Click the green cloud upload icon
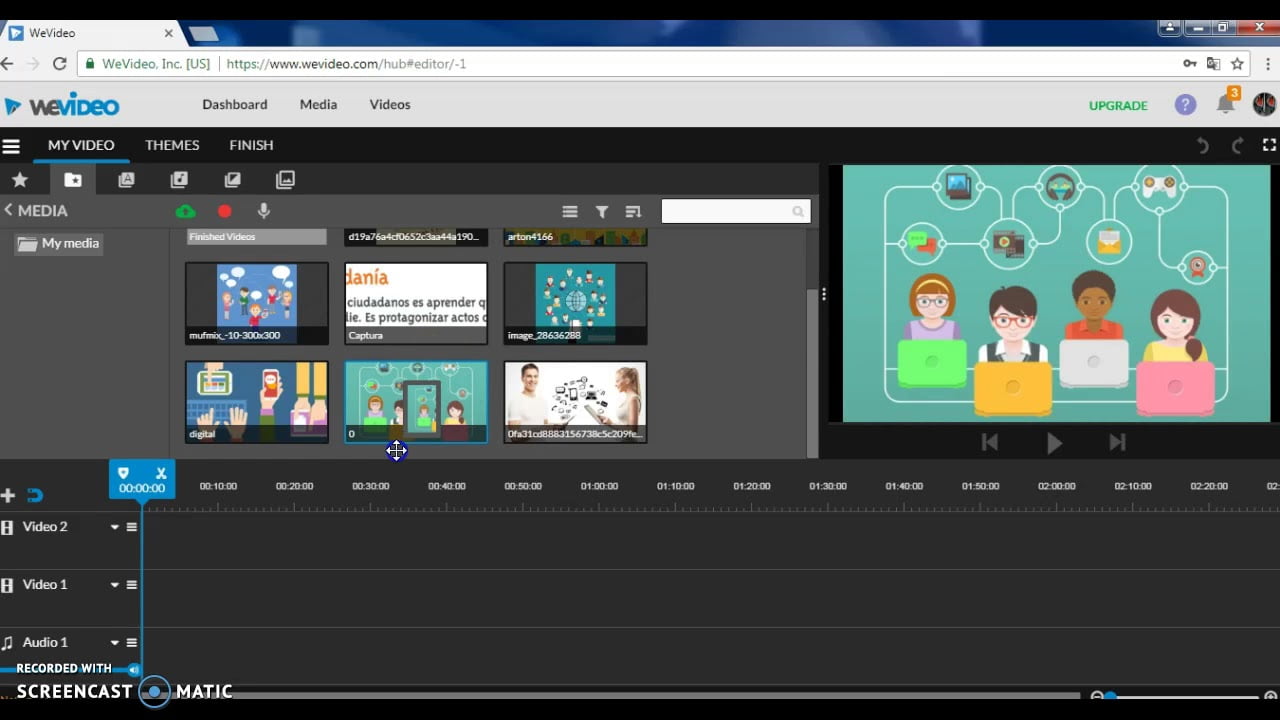Screen dimensions: 1280x720 coord(185,211)
